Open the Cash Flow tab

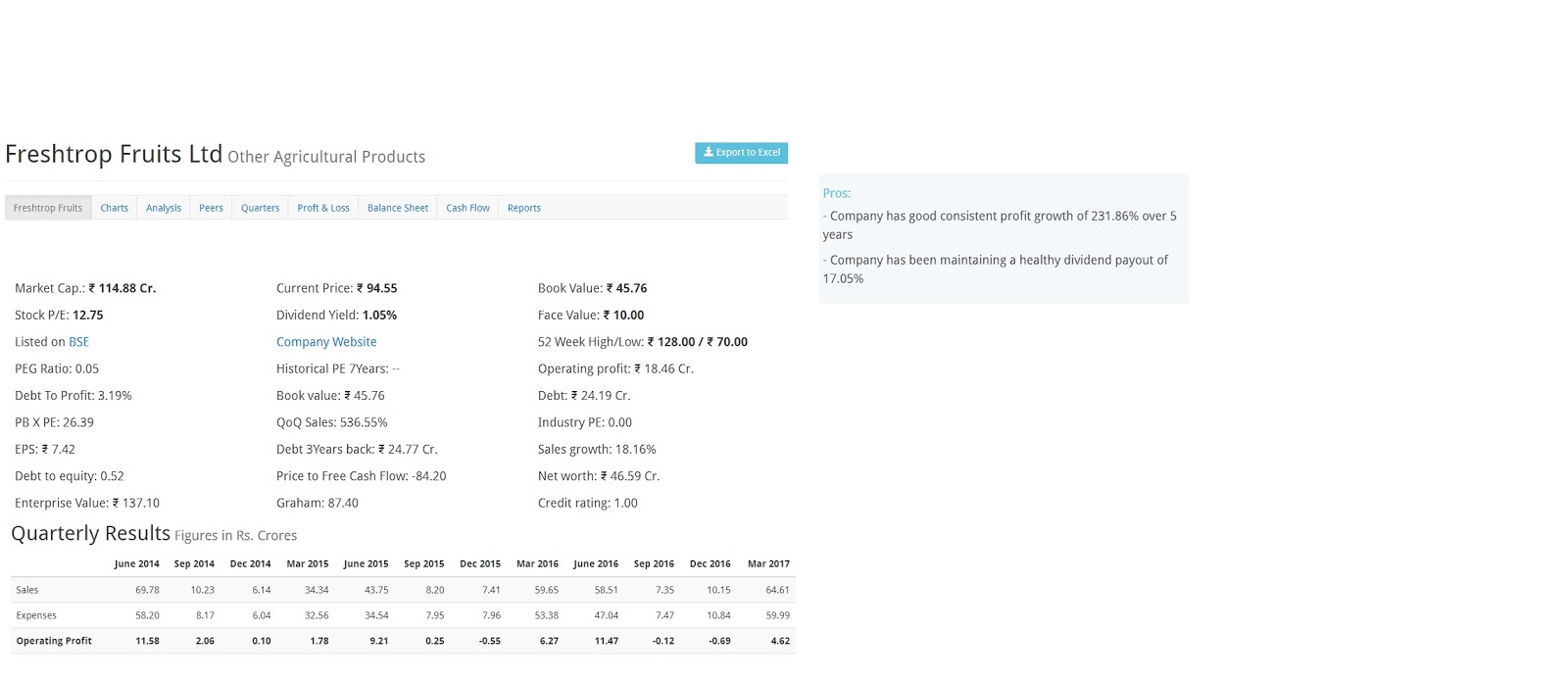point(467,208)
